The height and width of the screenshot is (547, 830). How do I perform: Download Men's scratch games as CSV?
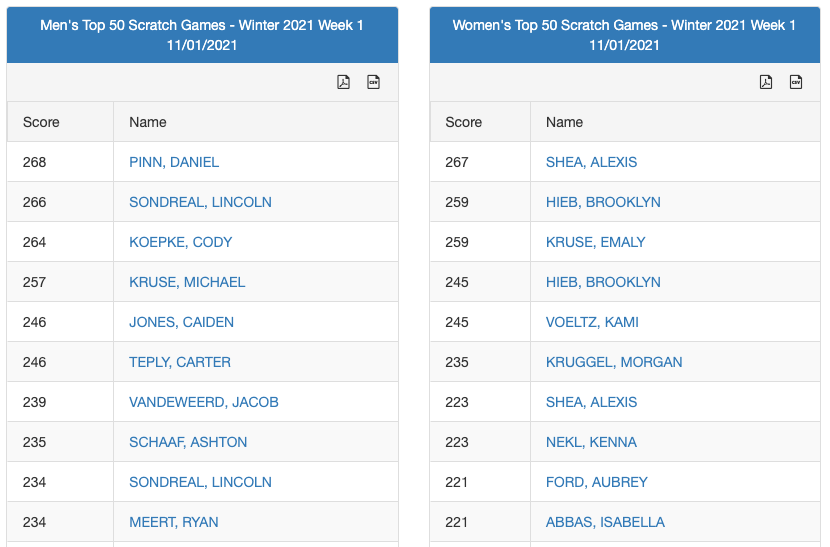(x=373, y=82)
